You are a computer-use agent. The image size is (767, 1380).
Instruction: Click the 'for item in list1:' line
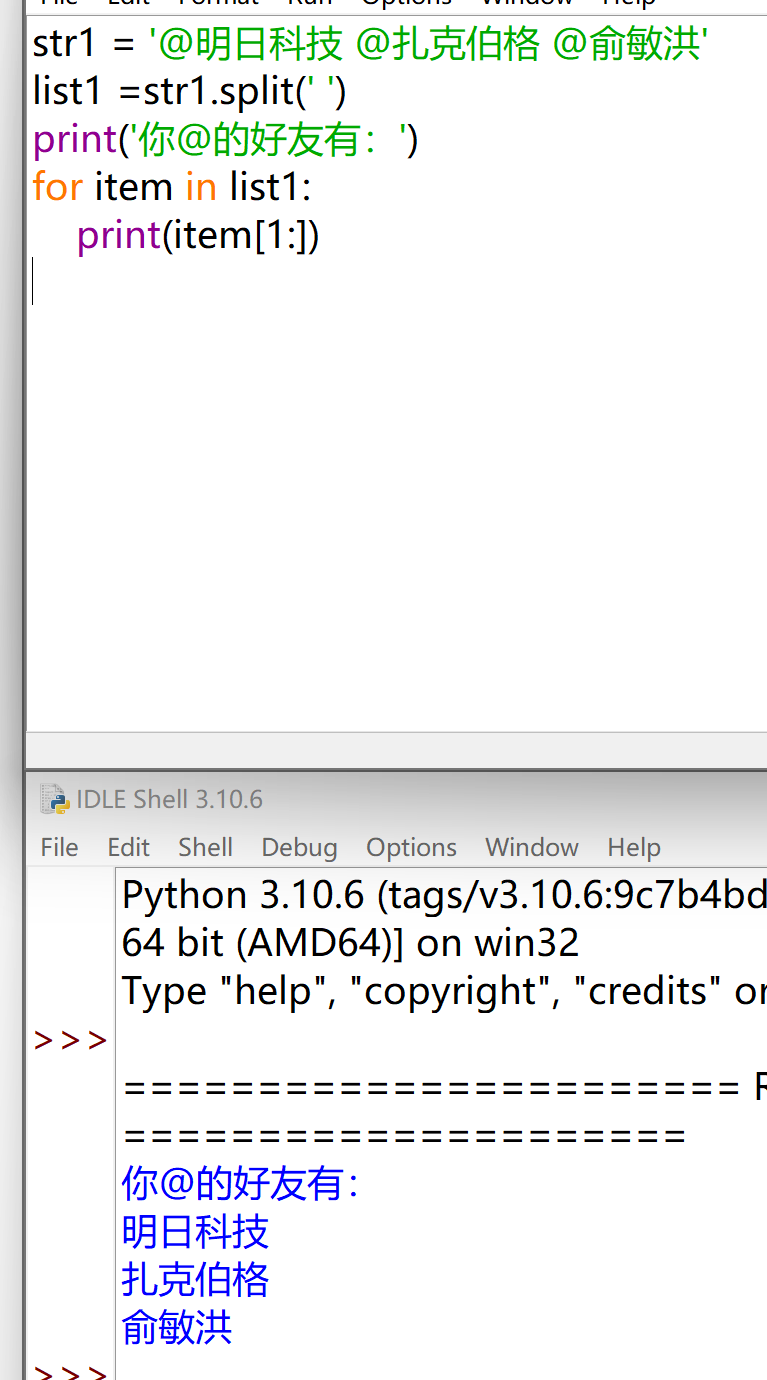point(172,187)
